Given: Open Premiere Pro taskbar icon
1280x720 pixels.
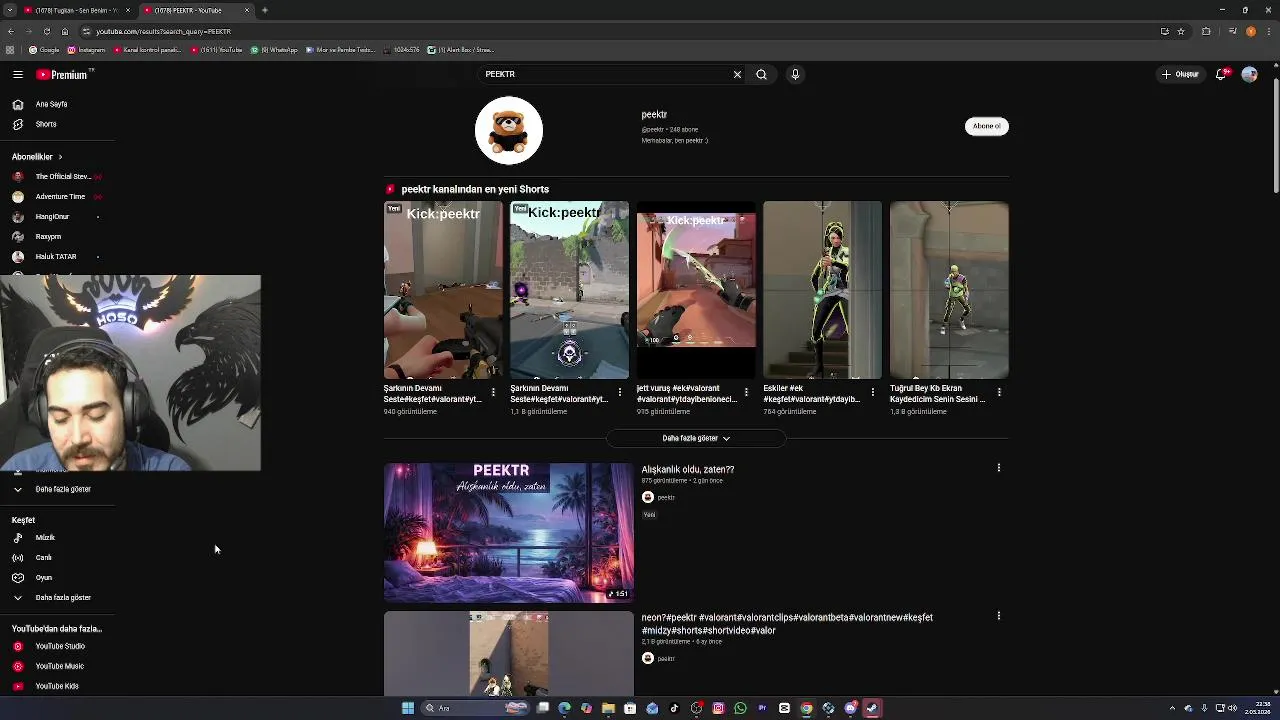Looking at the screenshot, I should point(762,708).
